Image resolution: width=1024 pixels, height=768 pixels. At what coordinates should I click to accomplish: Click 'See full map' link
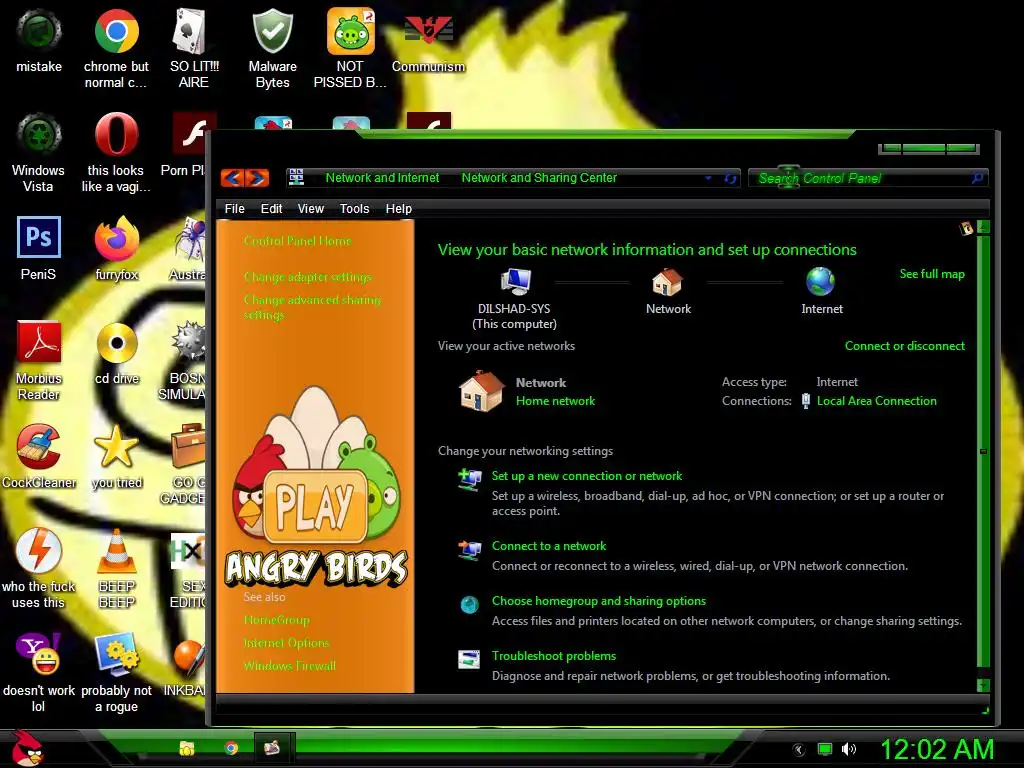point(932,274)
